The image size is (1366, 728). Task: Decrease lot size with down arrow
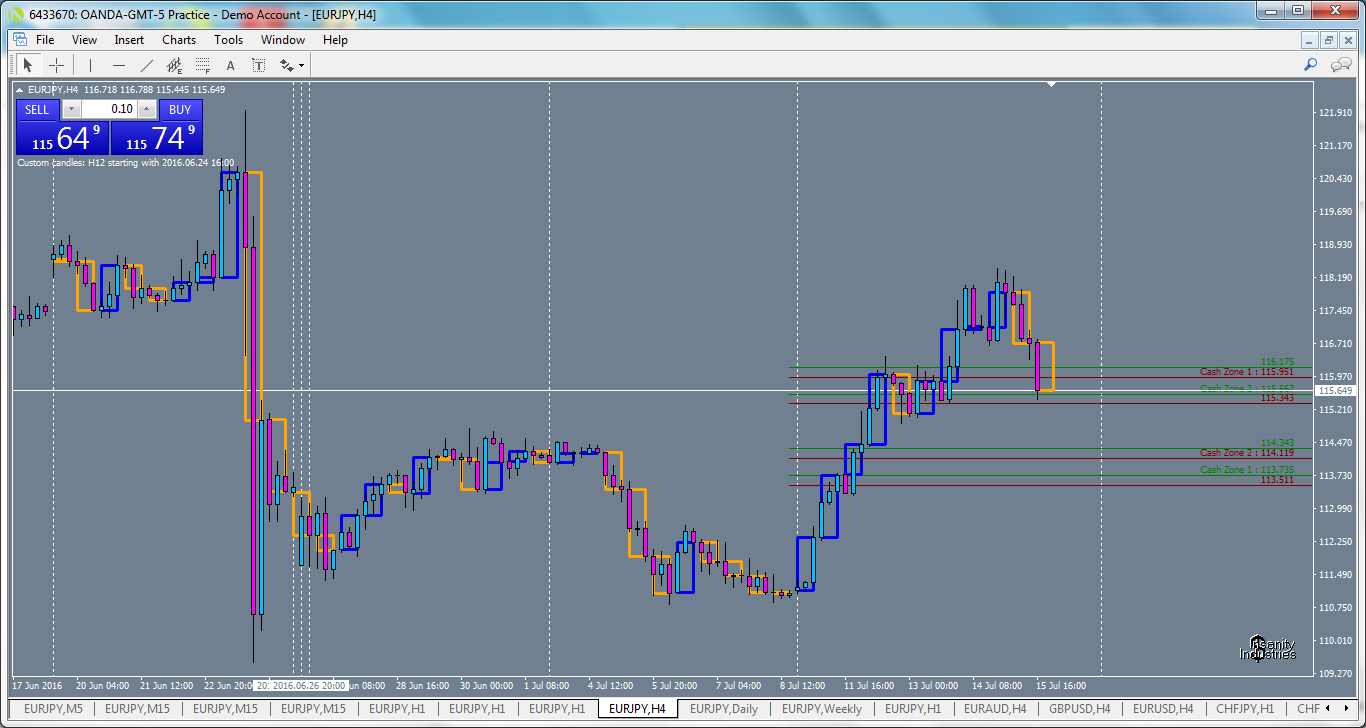point(71,109)
